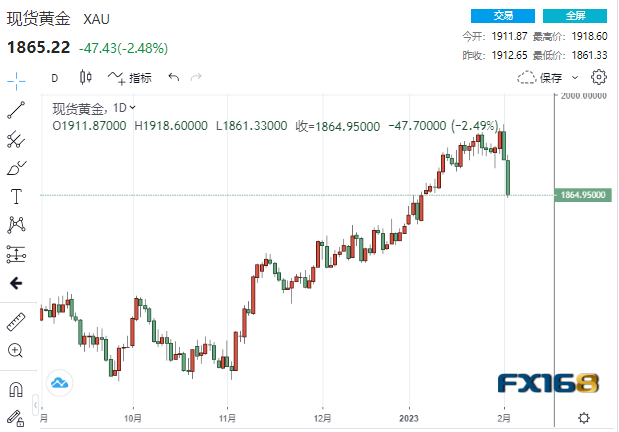Screen dimensions: 619x432
Task: Undo the last chart action
Action: (x=174, y=77)
